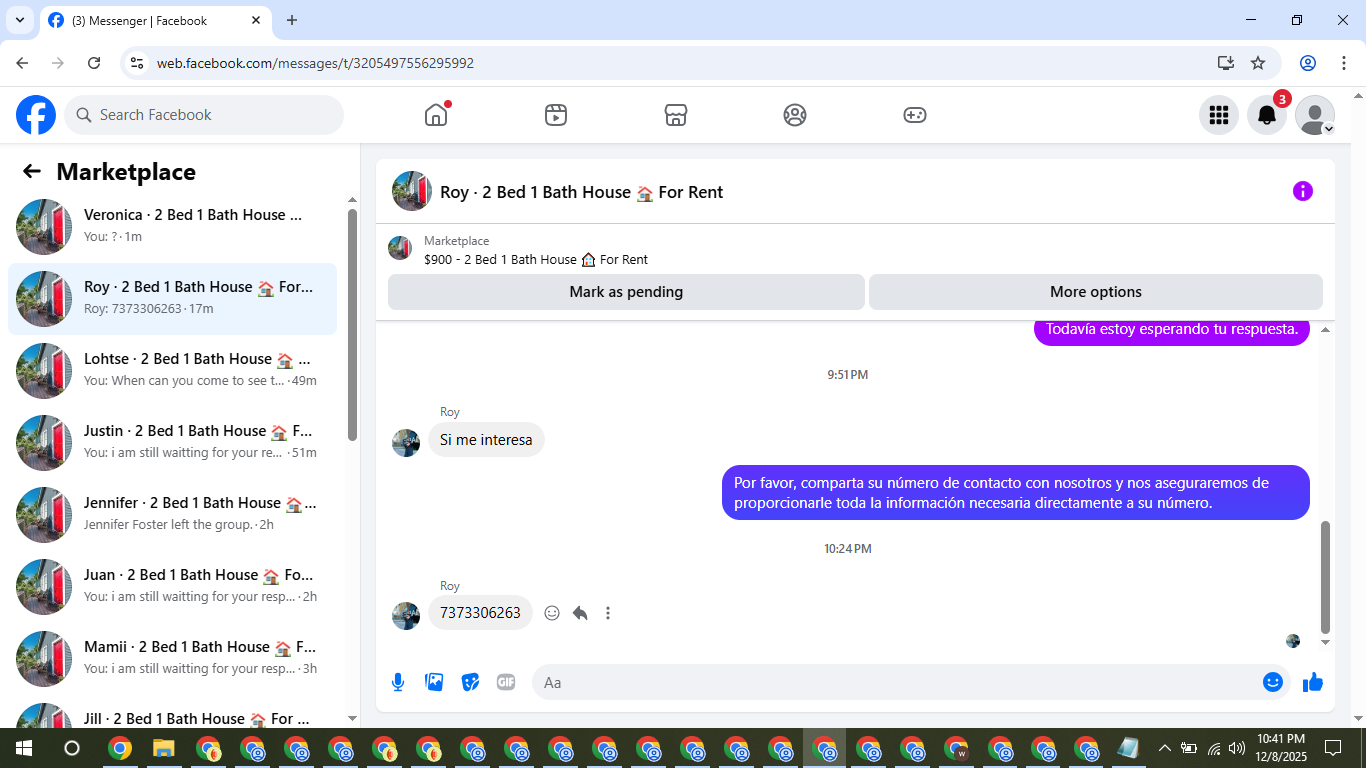
Task: Open the Jennifer conversation
Action: pos(172,514)
